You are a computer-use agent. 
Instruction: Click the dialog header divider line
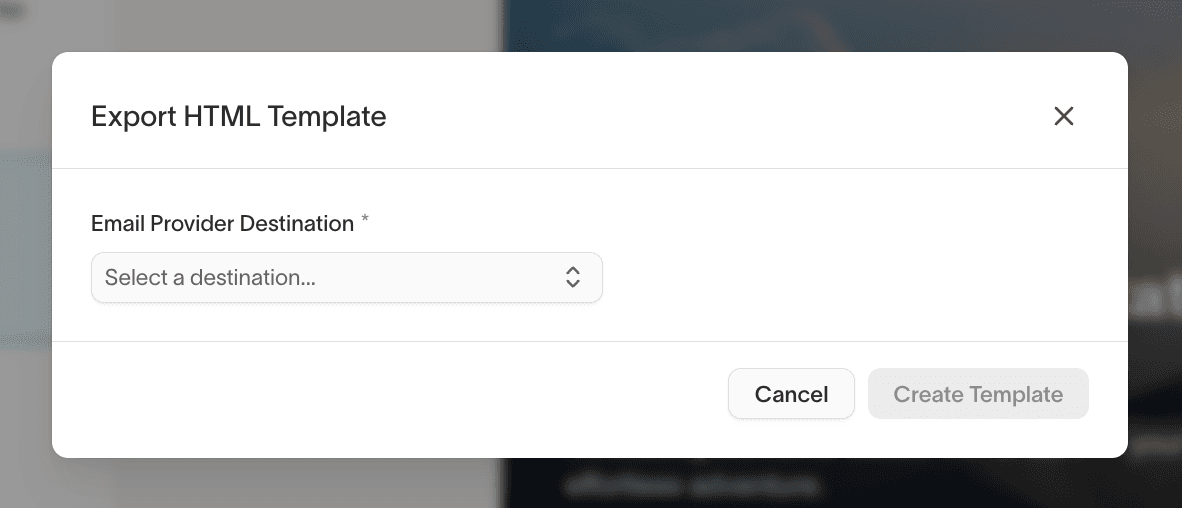pyautogui.click(x=590, y=168)
